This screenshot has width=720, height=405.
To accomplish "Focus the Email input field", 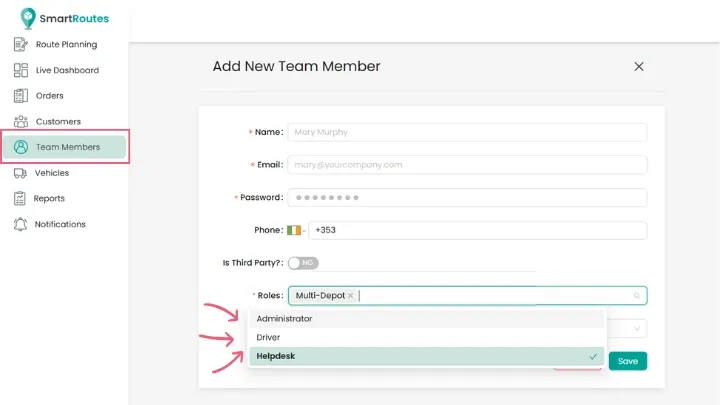I will 467,164.
